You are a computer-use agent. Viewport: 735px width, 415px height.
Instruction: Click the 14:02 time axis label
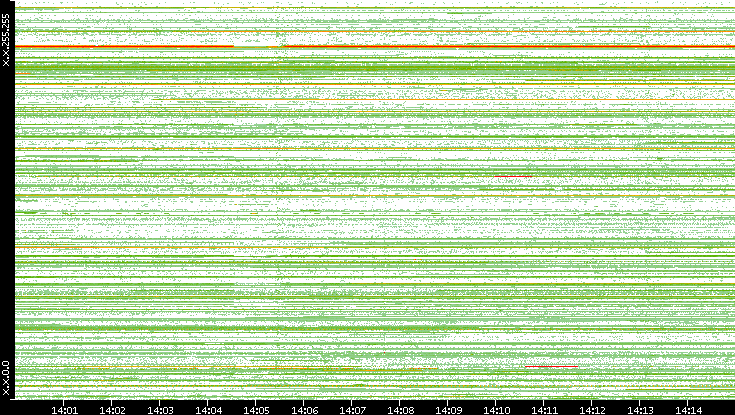point(112,410)
